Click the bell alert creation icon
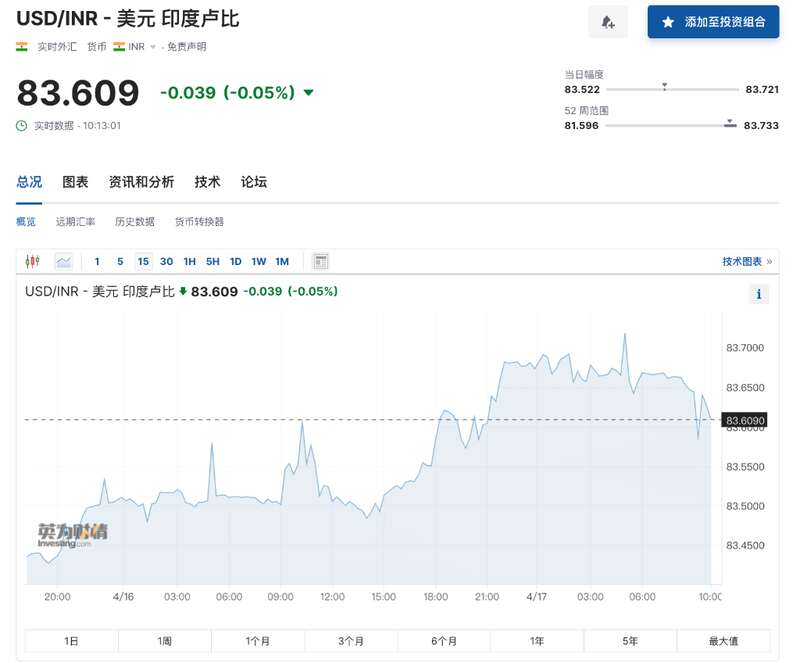The image size is (800, 663). 608,22
